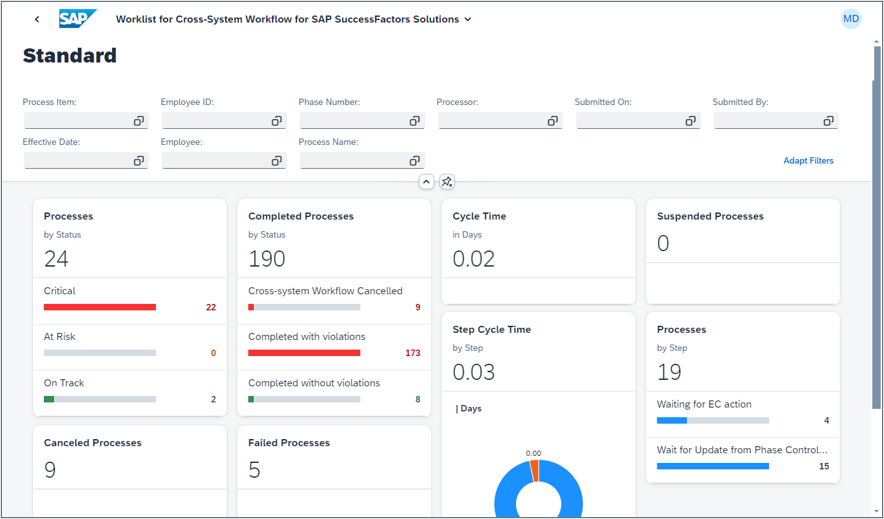
Task: Click the Completed Processes total 190
Action: 267,259
